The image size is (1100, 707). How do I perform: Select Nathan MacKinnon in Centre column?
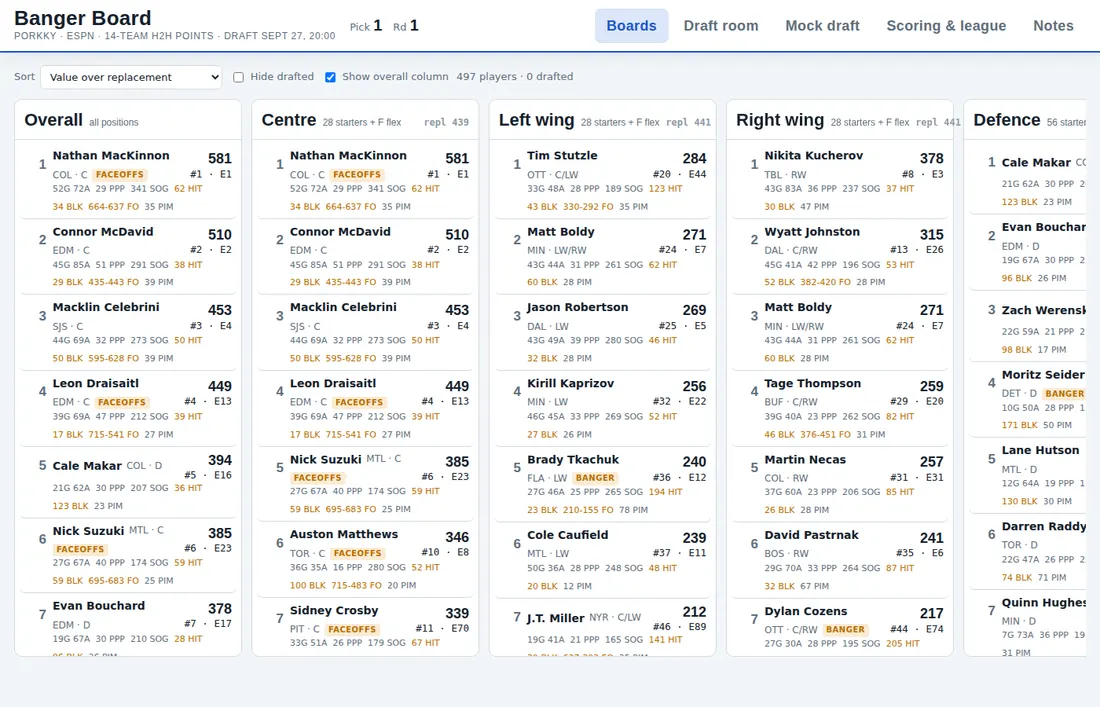click(x=365, y=180)
